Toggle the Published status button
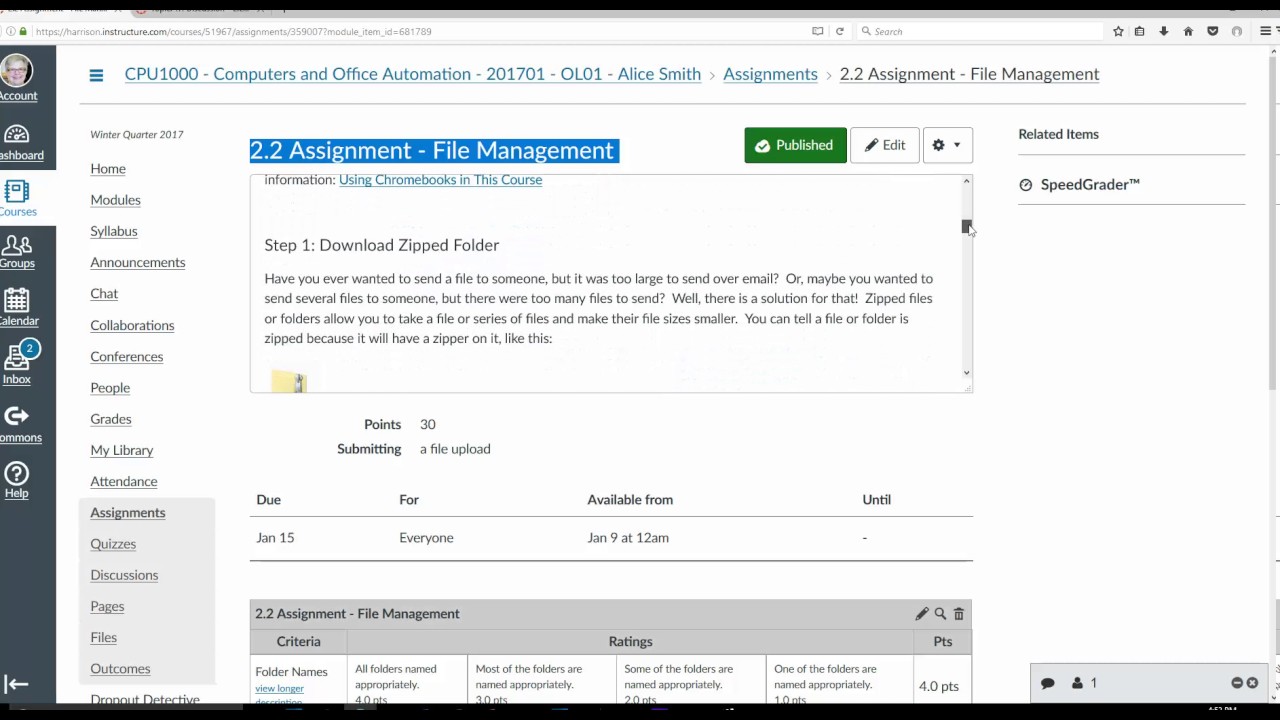The width and height of the screenshot is (1280, 720). click(x=795, y=145)
